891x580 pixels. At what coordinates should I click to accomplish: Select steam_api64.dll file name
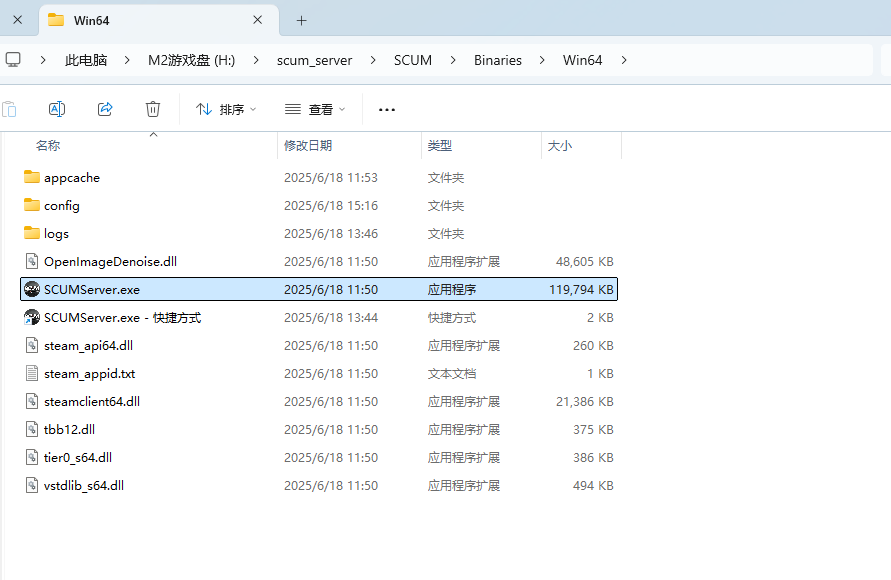point(89,345)
